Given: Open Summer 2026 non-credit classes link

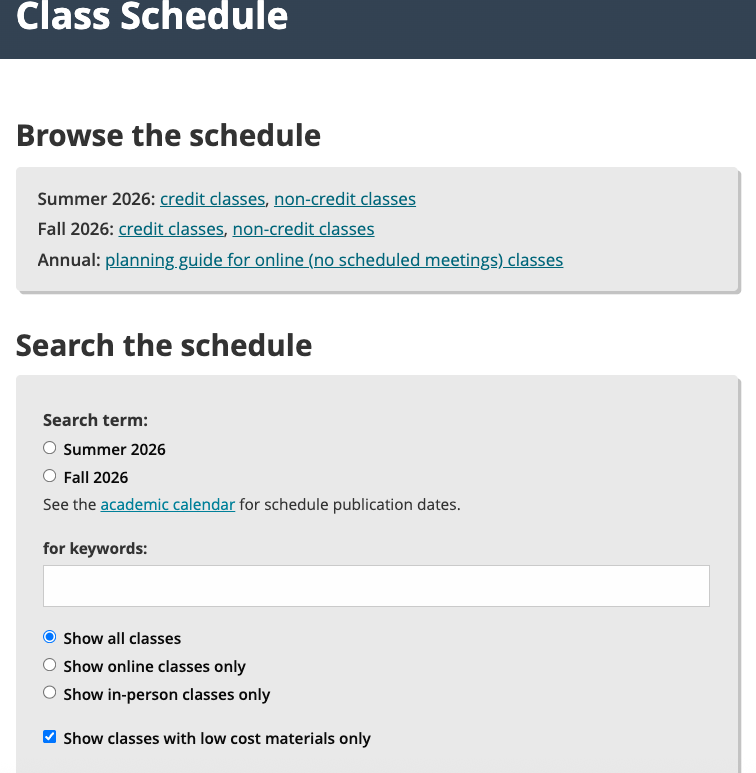Looking at the screenshot, I should tap(345, 199).
